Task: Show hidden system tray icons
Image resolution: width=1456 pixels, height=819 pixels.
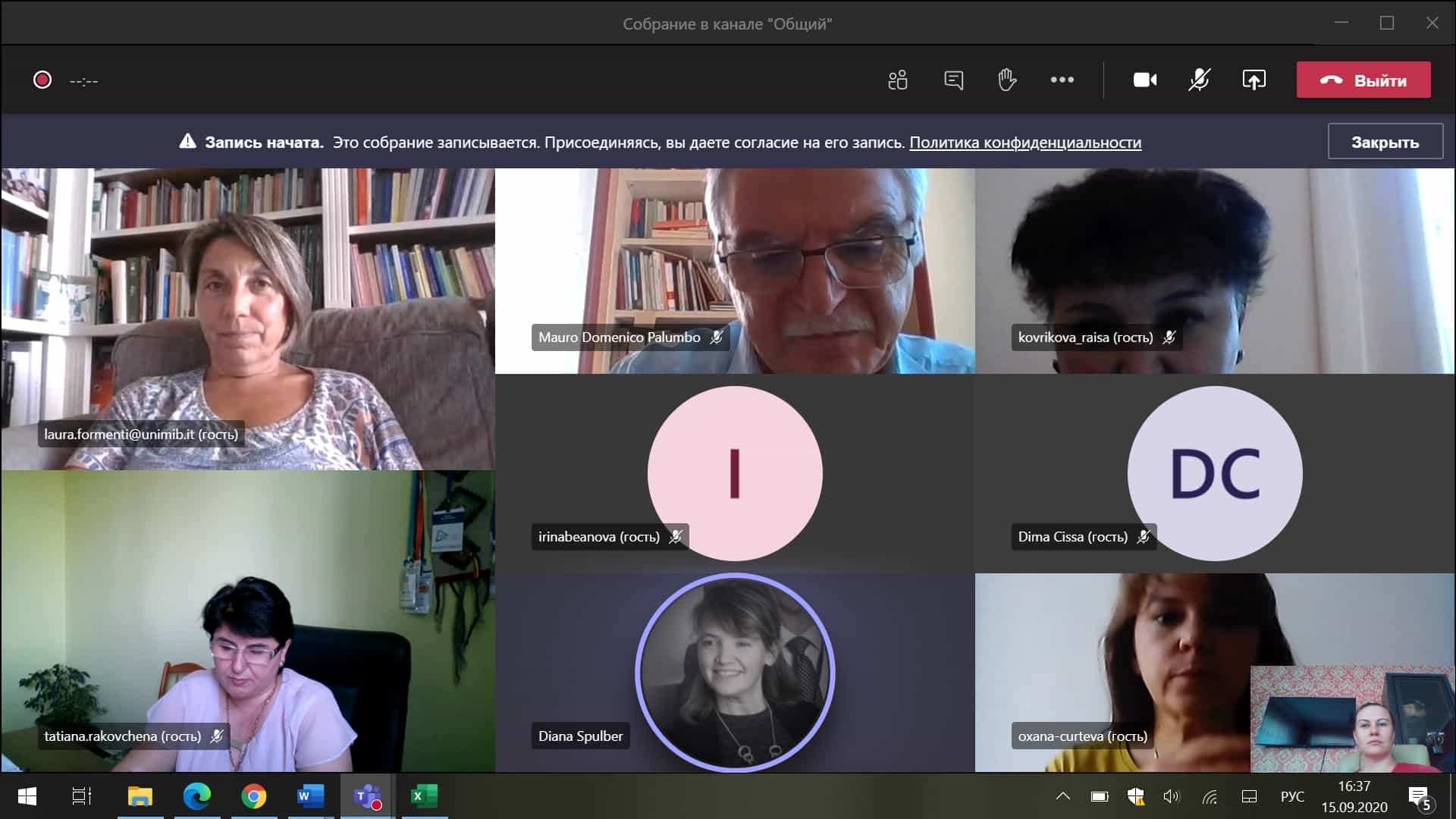Action: point(1063,796)
